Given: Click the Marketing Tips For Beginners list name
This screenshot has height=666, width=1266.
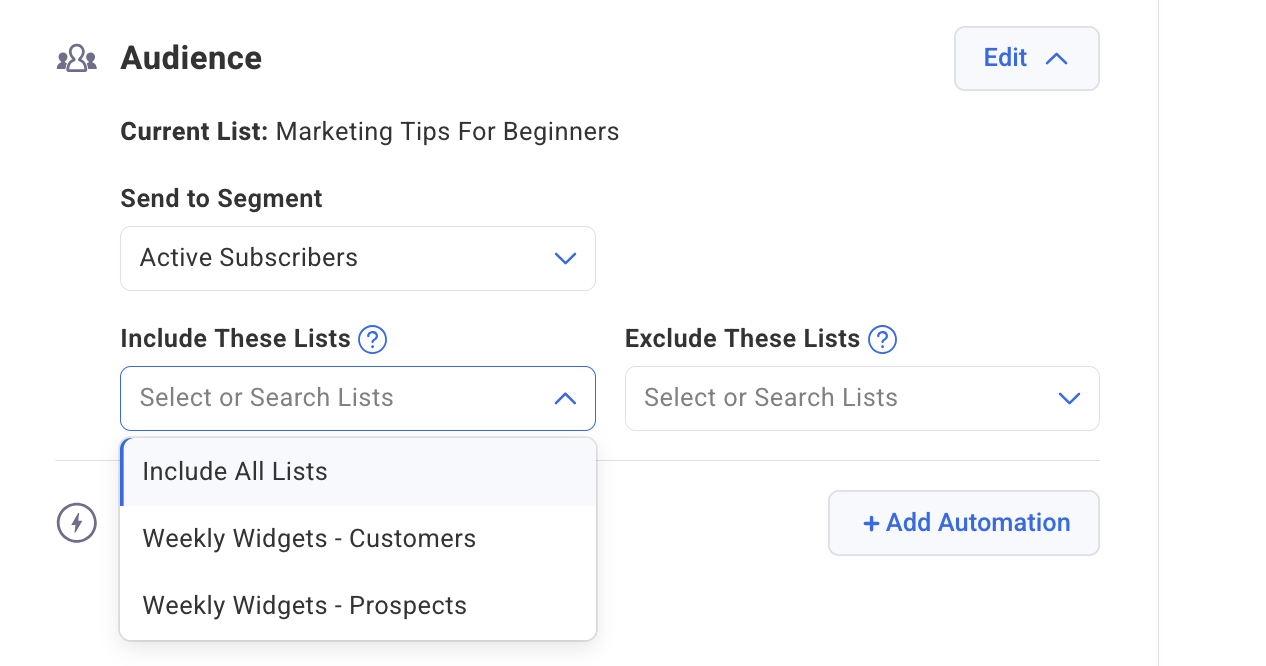Looking at the screenshot, I should (x=447, y=131).
